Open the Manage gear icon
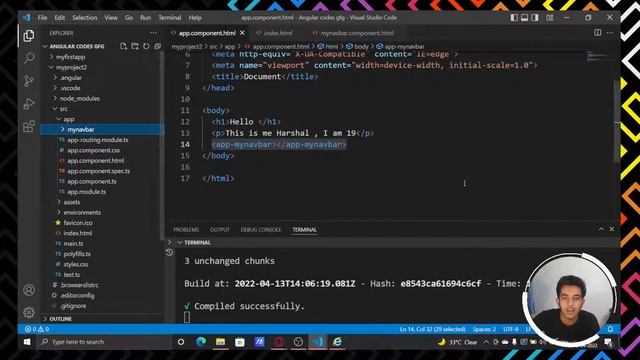Viewport: 640px width, 360px height. (x=29, y=312)
